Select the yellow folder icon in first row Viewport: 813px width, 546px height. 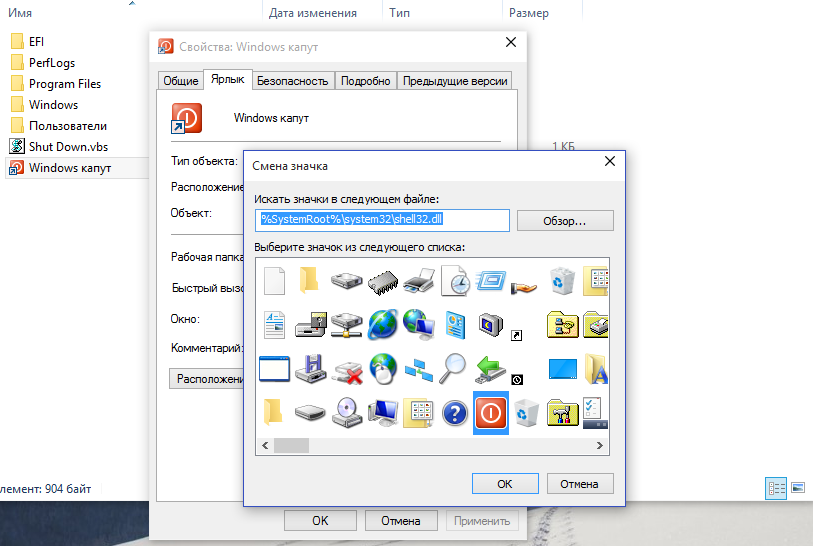309,280
